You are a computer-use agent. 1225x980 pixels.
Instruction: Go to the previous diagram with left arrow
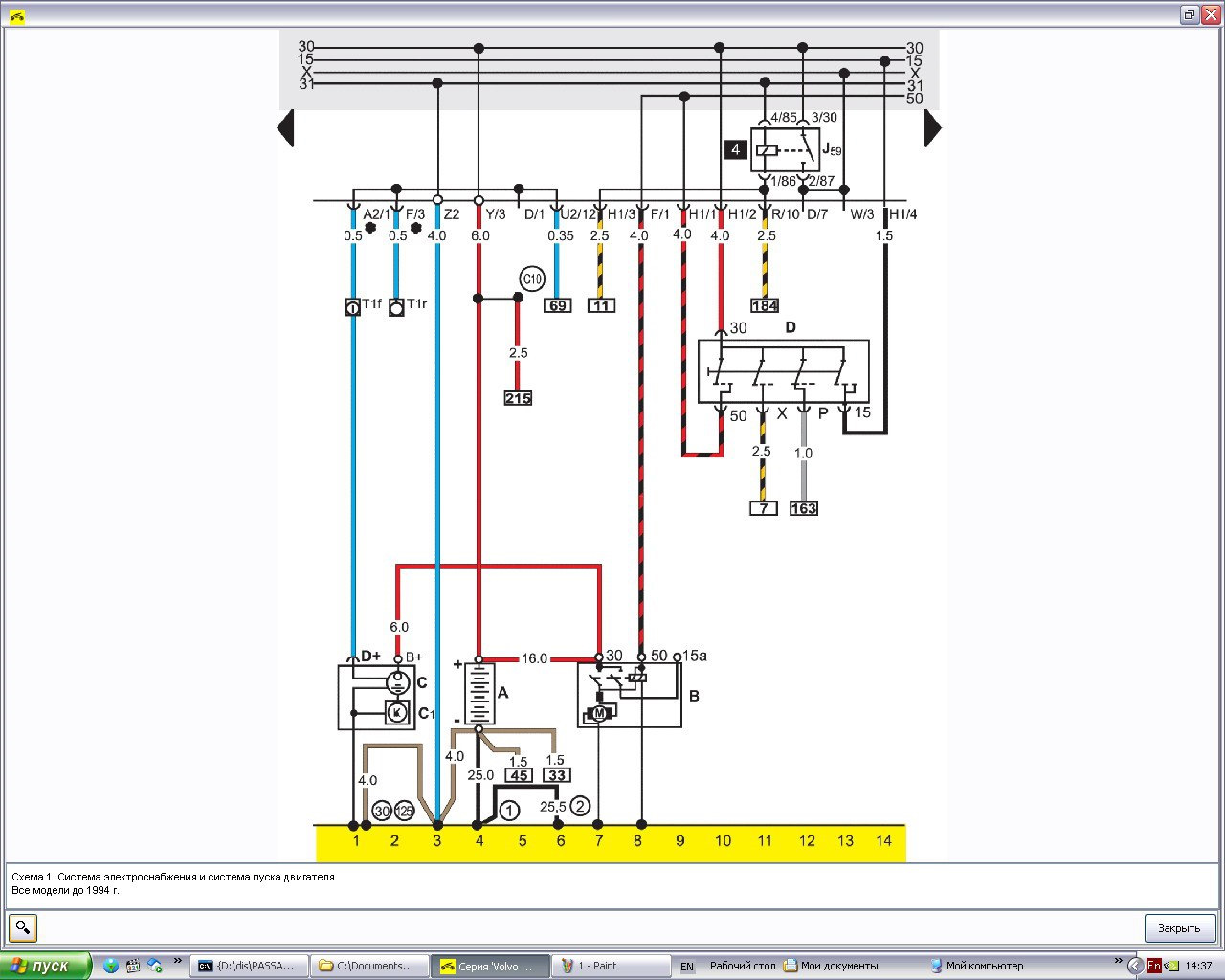(285, 128)
